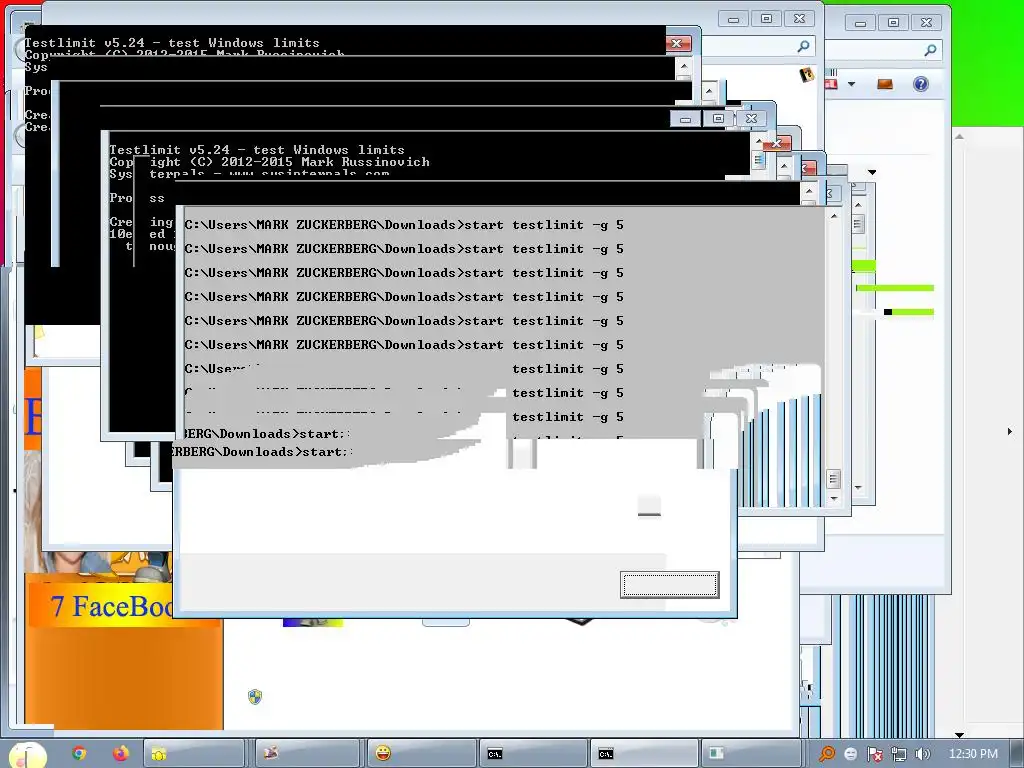
Task: Click the upper long green progress bar
Action: tap(895, 288)
